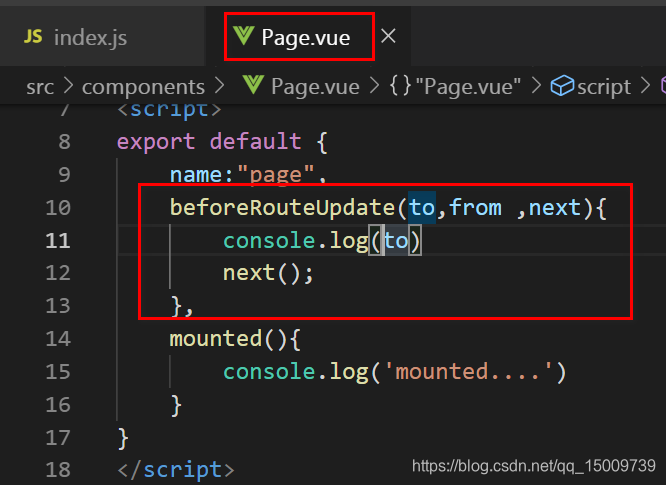666x485 pixels.
Task: Click line number 11 in the gutter
Action: point(58,241)
